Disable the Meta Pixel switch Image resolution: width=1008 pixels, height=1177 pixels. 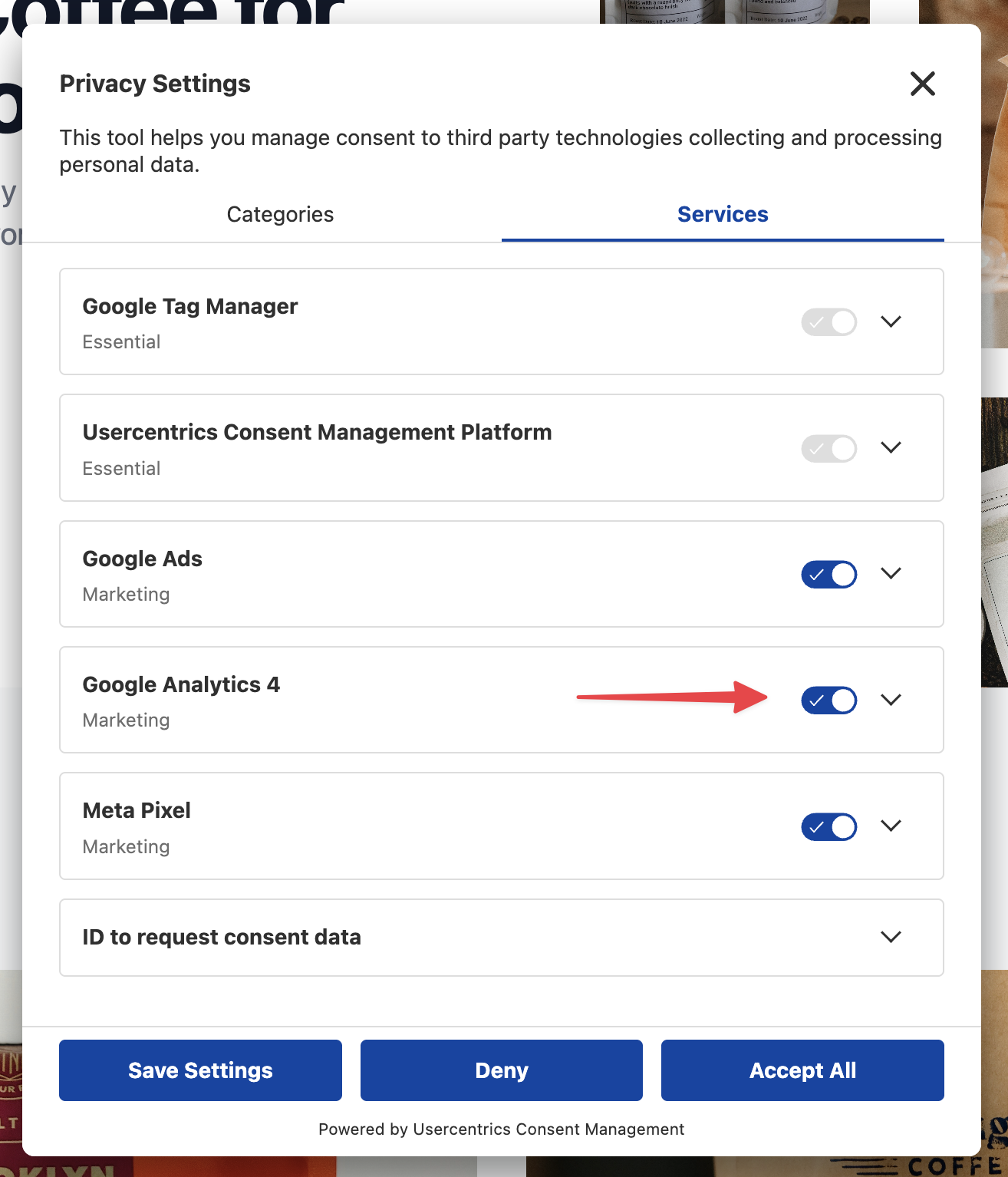[829, 827]
